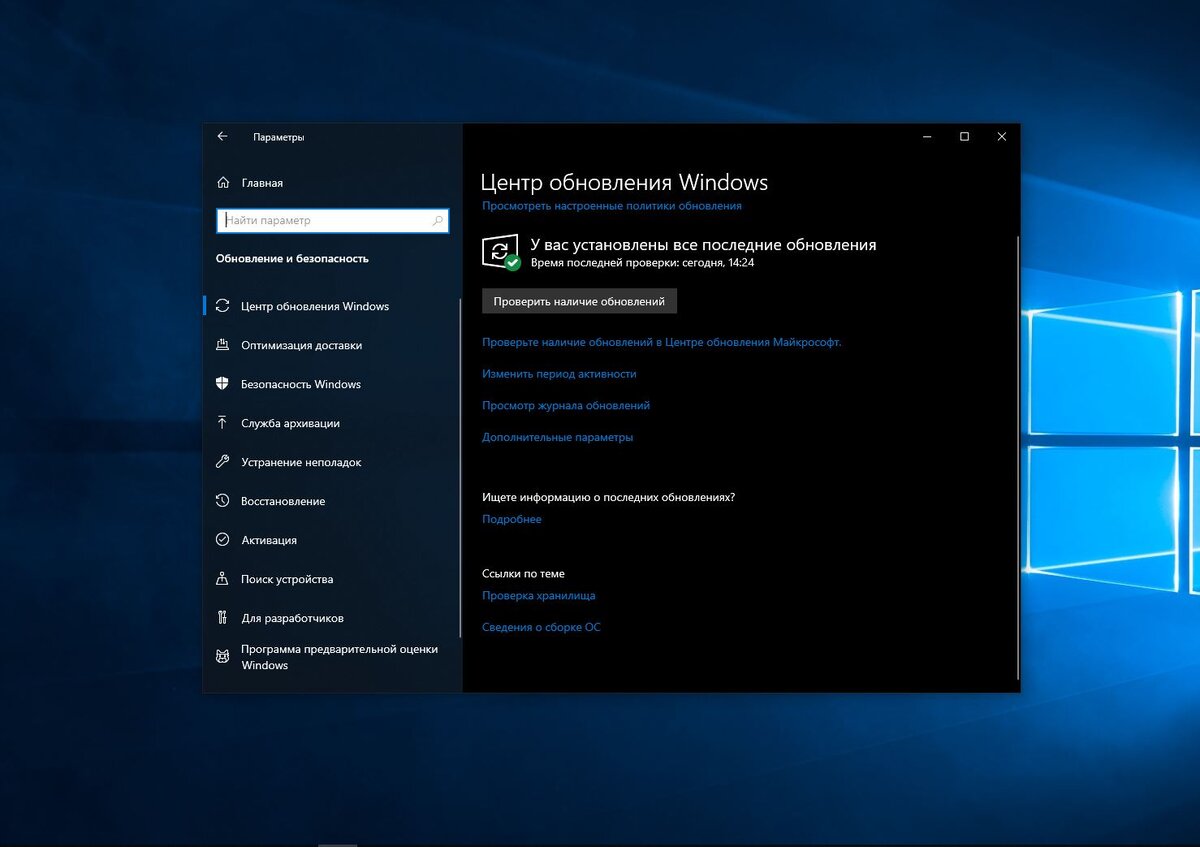Viewport: 1200px width, 847px height.
Task: Click У вас установлены все последние обновления text
Action: (703, 245)
